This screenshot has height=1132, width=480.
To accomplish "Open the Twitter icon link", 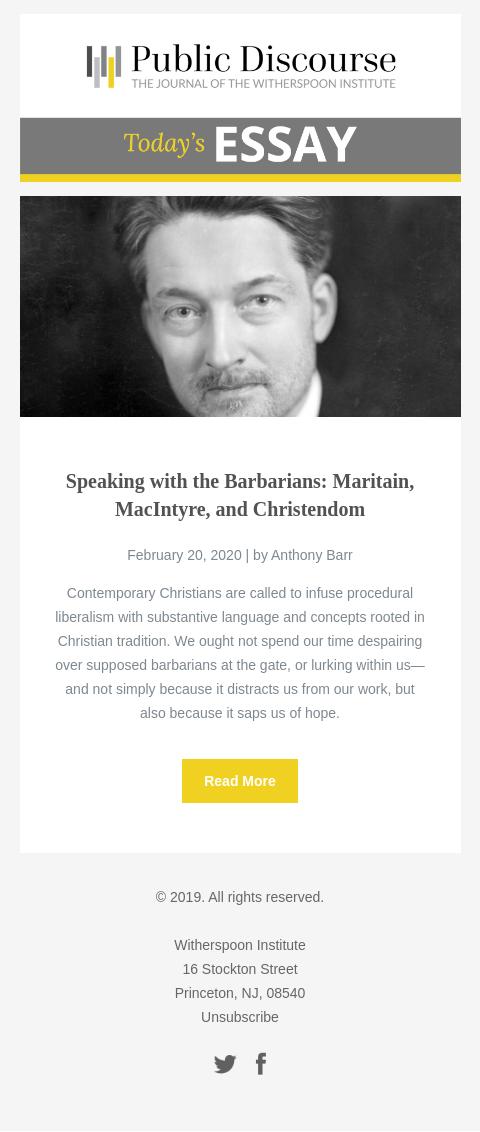I will click(224, 1063).
